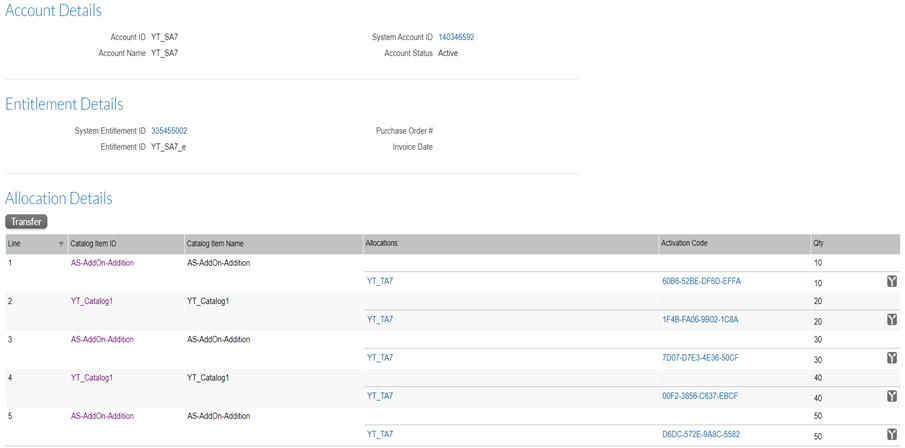Click the Entitlement Details heading

click(64, 104)
